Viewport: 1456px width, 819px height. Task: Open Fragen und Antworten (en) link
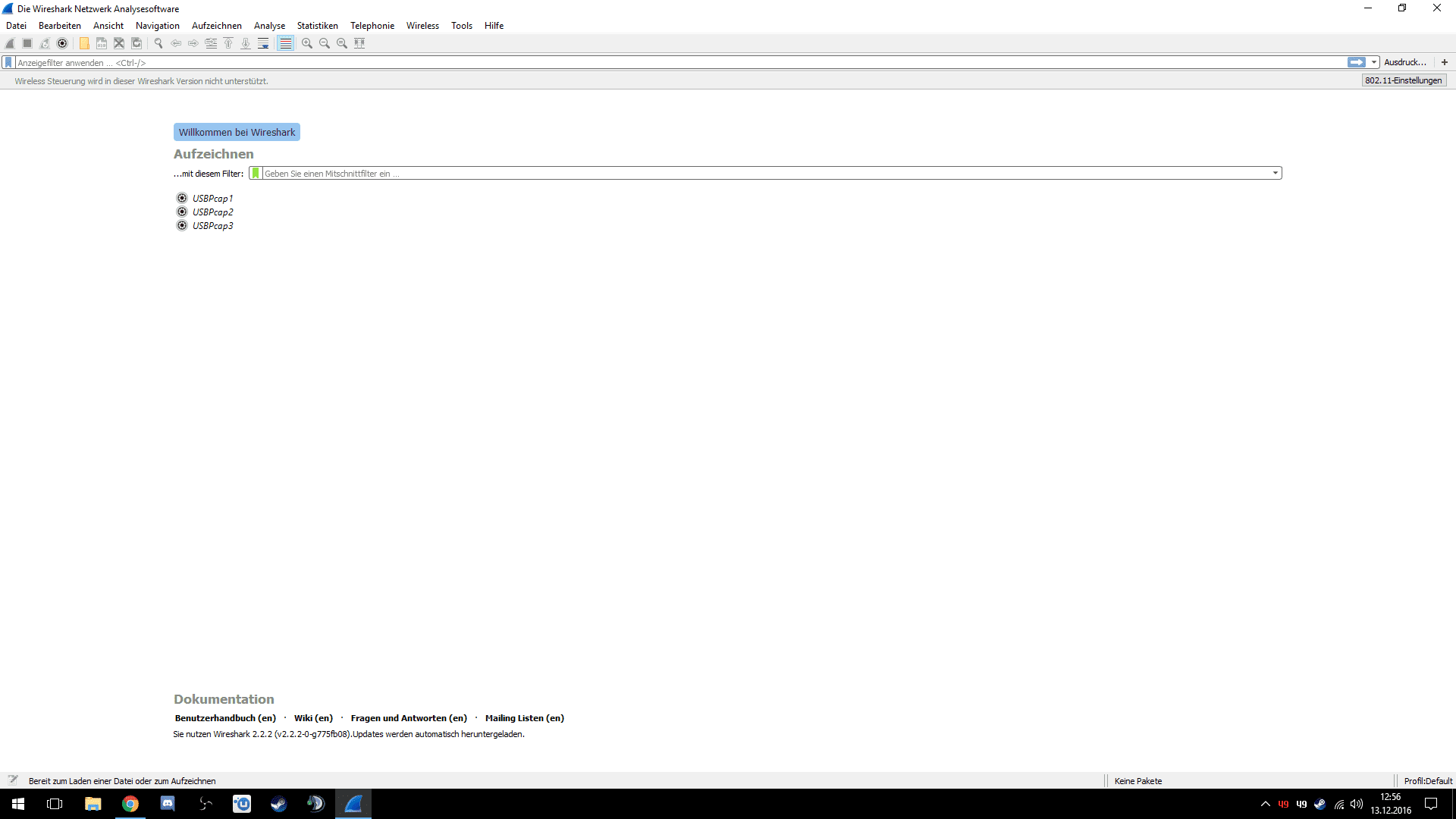click(x=409, y=718)
